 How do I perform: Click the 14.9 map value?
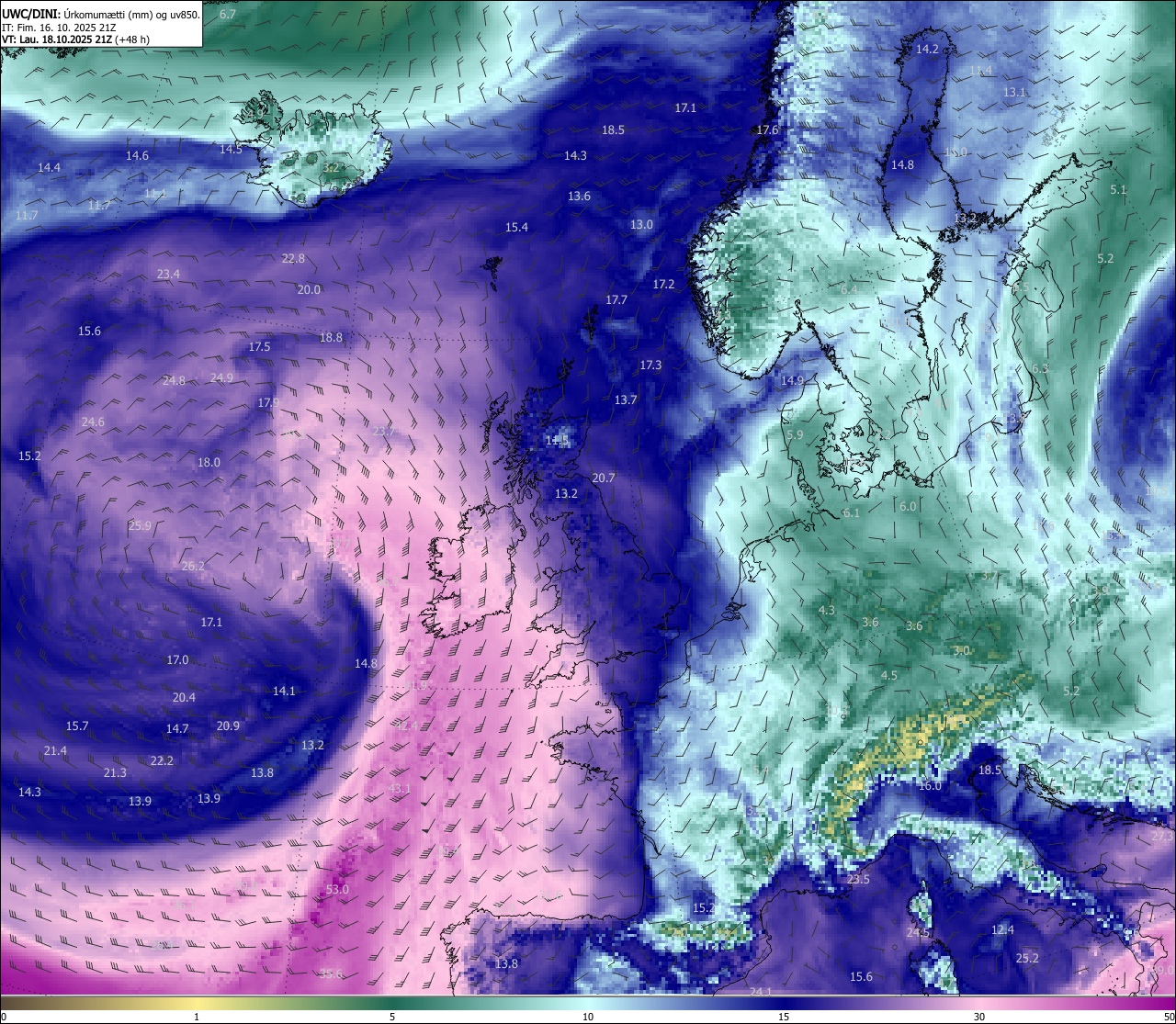pyautogui.click(x=792, y=380)
